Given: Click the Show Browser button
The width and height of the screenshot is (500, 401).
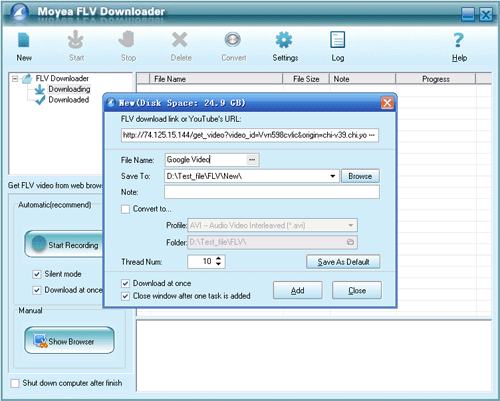Looking at the screenshot, I should pos(69,340).
